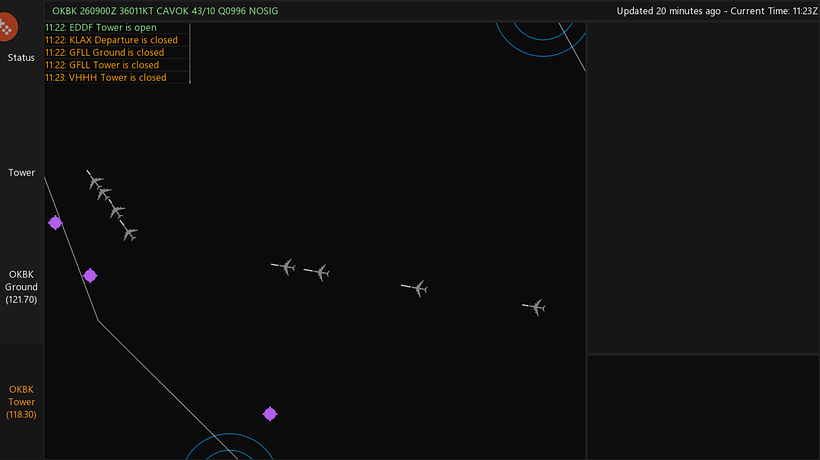Select the rightmost aircraft on the radar

[535, 307]
